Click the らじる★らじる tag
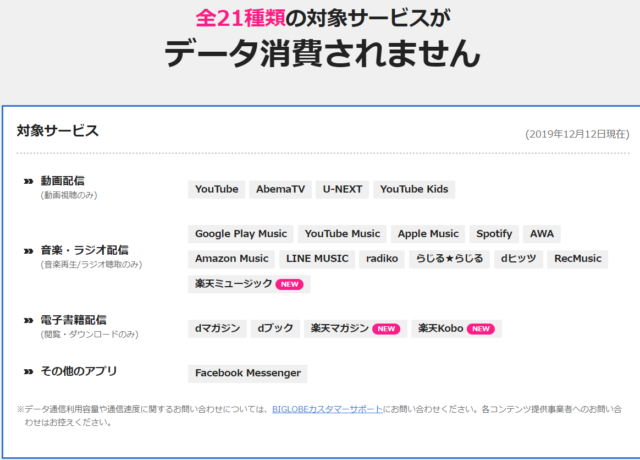The height and width of the screenshot is (460, 640). [449, 259]
